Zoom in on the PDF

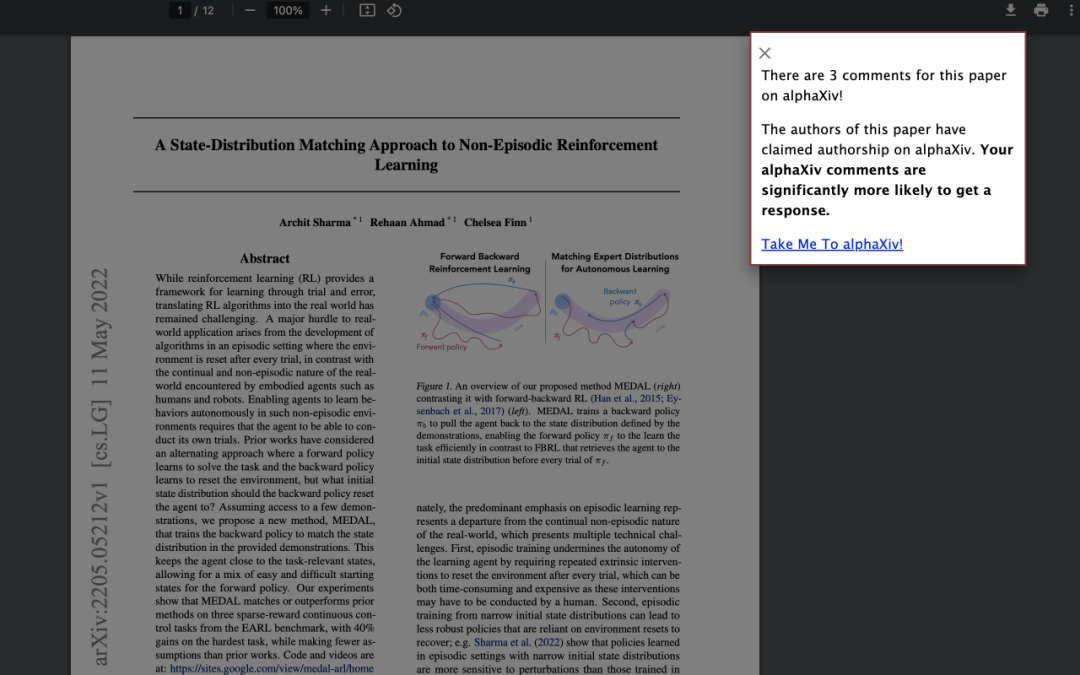[x=326, y=10]
